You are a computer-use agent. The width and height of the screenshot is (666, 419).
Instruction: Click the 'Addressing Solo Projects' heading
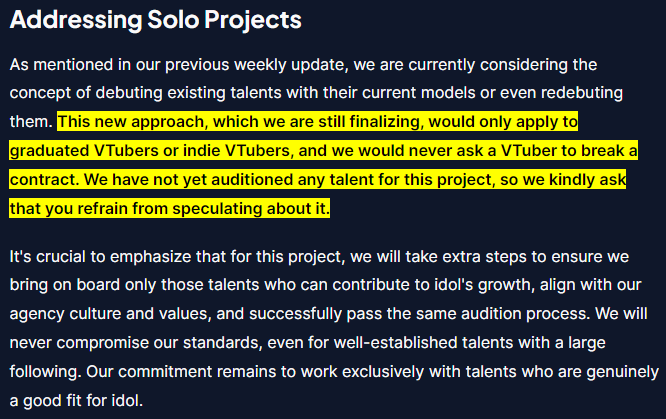pyautogui.click(x=155, y=20)
